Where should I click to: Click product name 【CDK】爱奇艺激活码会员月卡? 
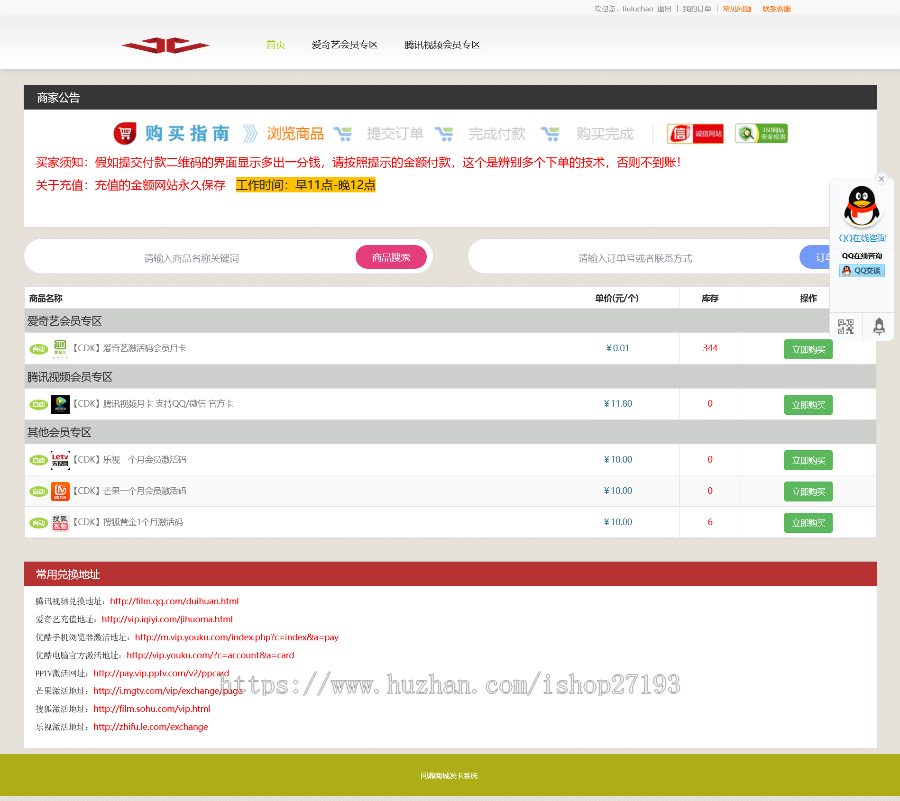(129, 348)
